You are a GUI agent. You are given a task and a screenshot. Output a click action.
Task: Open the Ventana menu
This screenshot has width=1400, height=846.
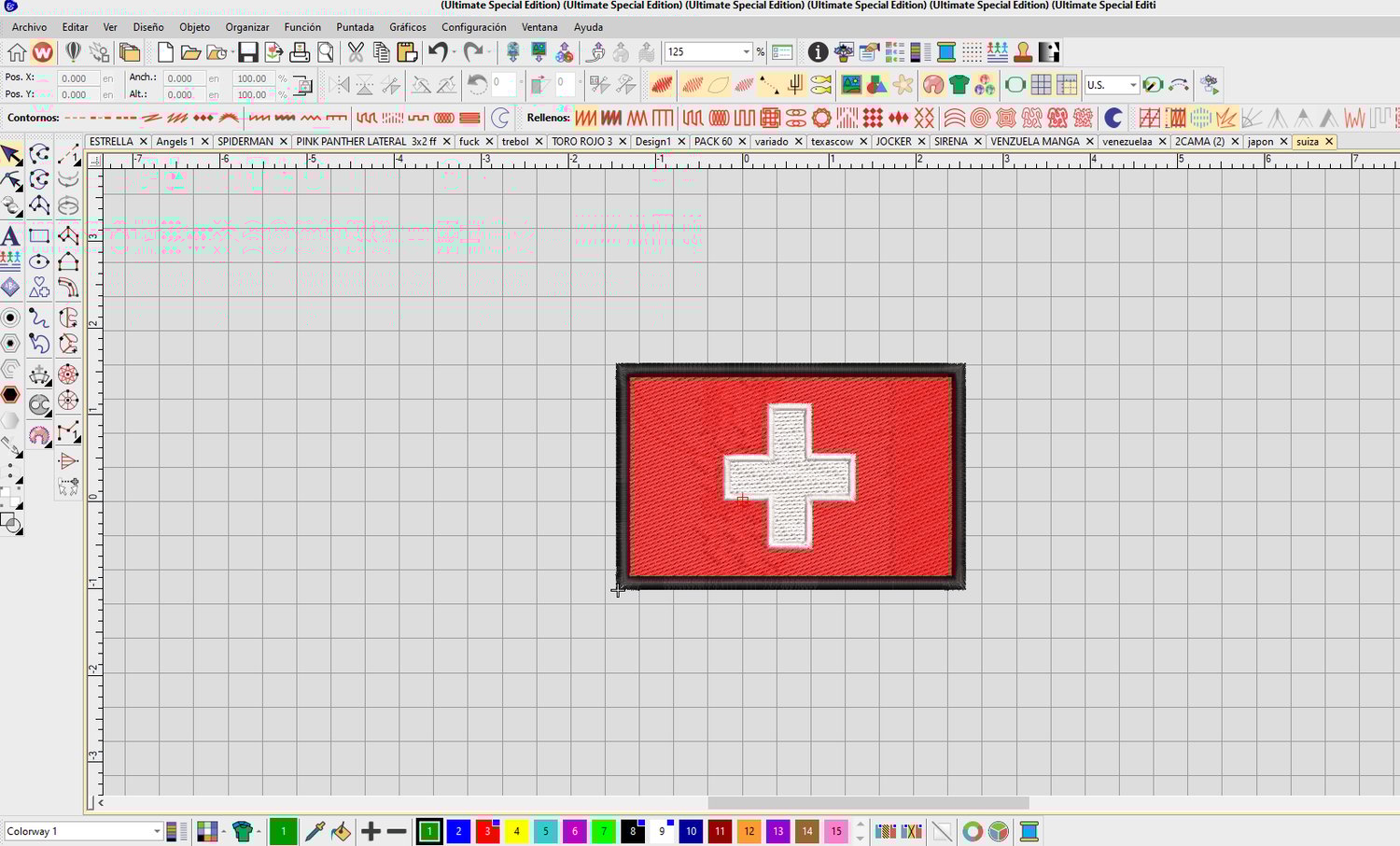539,27
